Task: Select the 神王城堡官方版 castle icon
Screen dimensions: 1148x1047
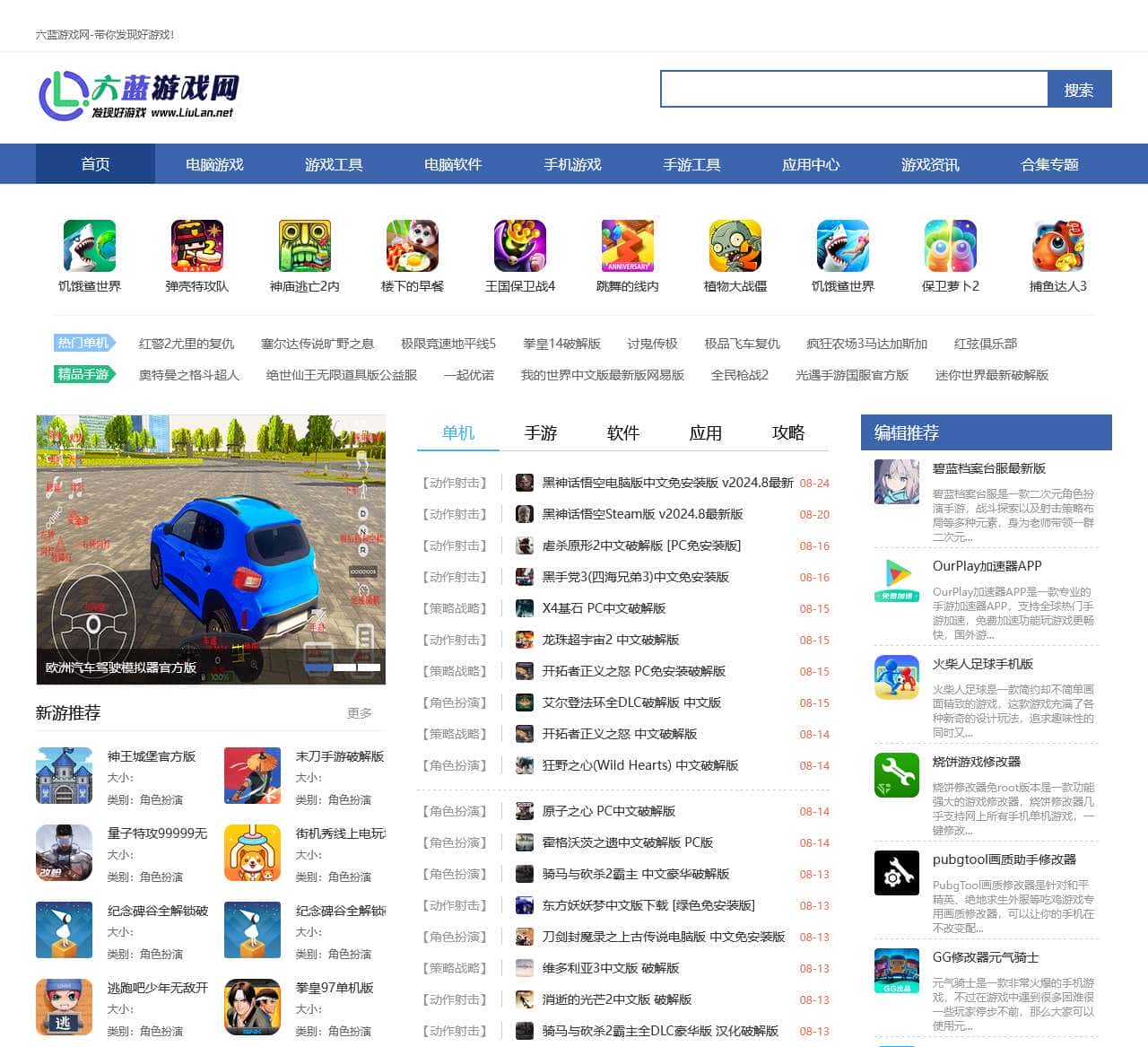Action: [65, 776]
